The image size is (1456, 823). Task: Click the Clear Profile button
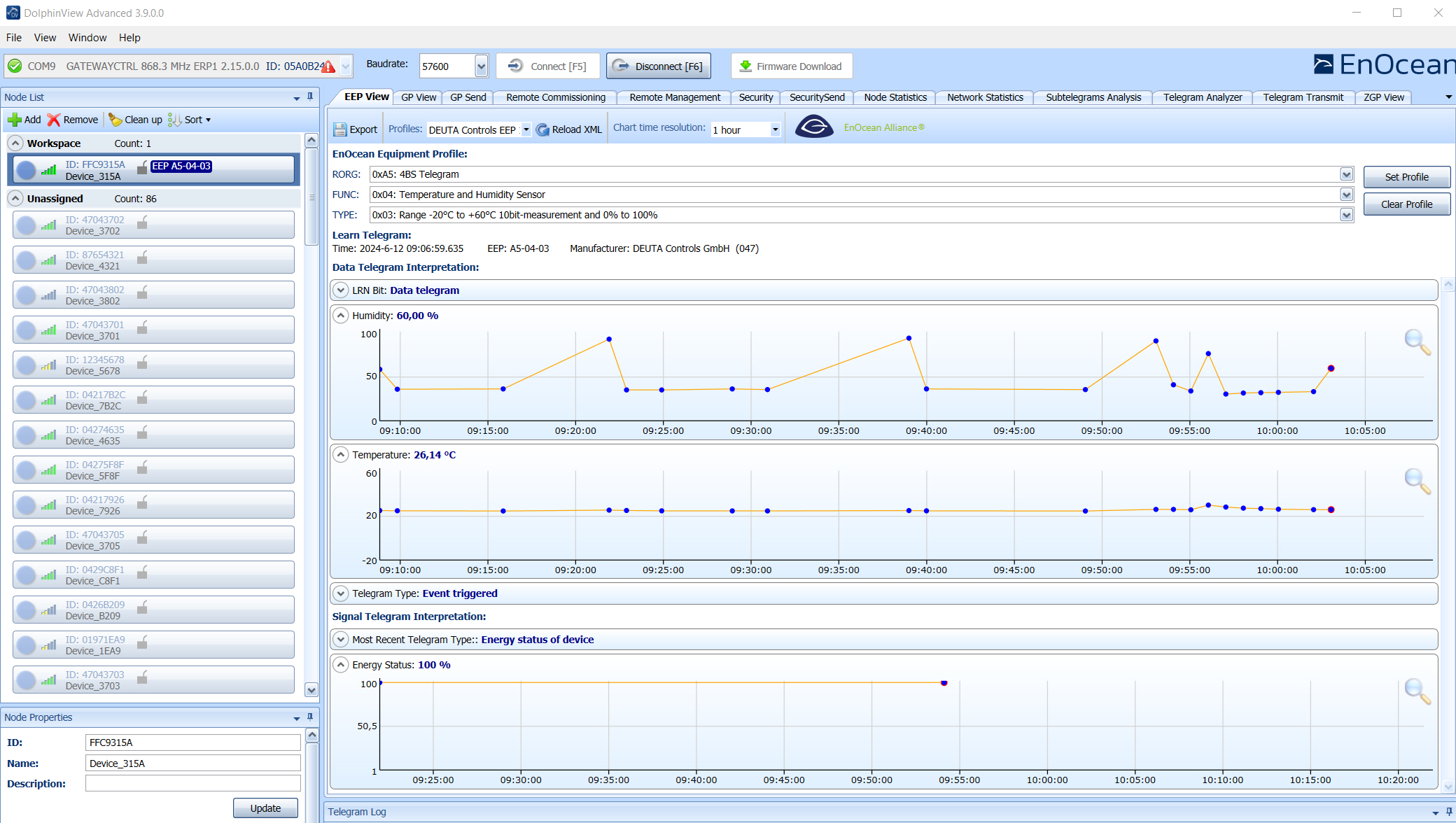click(x=1407, y=204)
